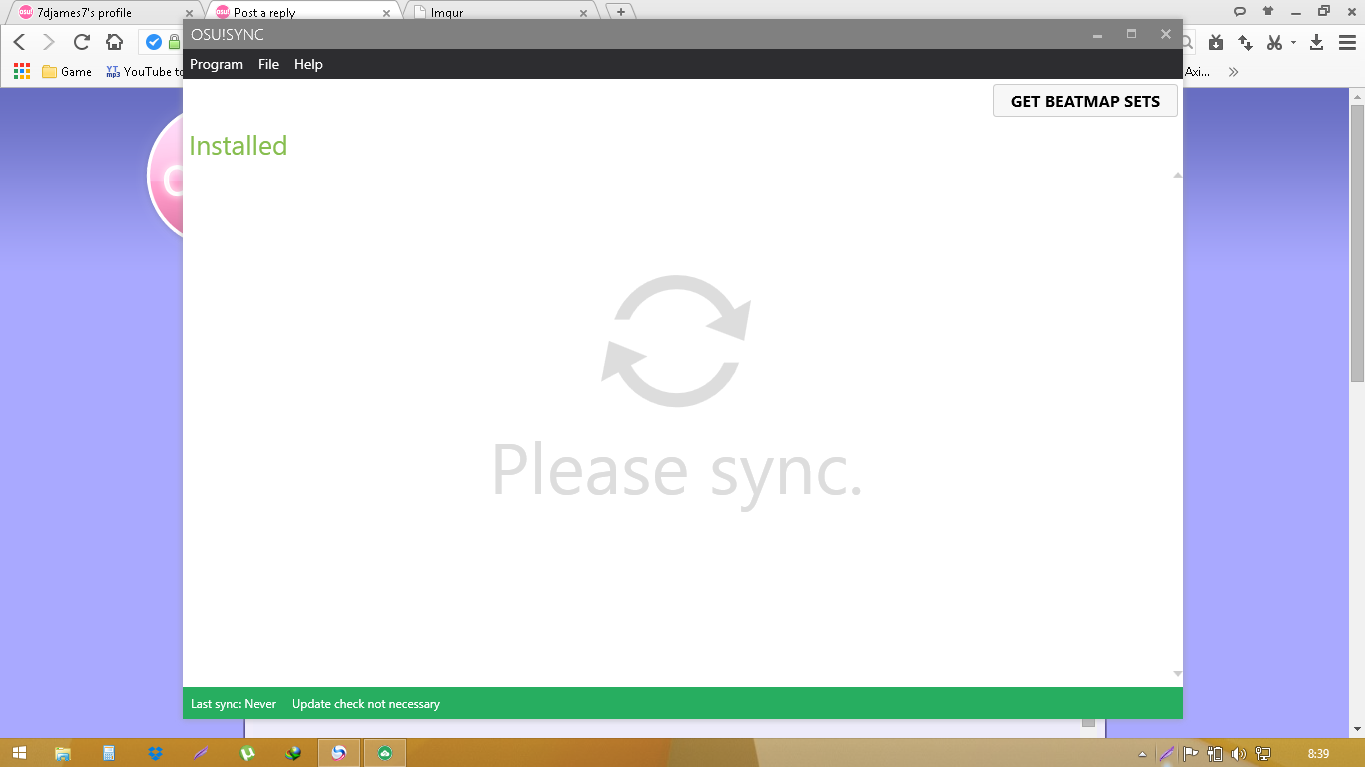Click the 8:39 taskbar clock

(1318, 754)
